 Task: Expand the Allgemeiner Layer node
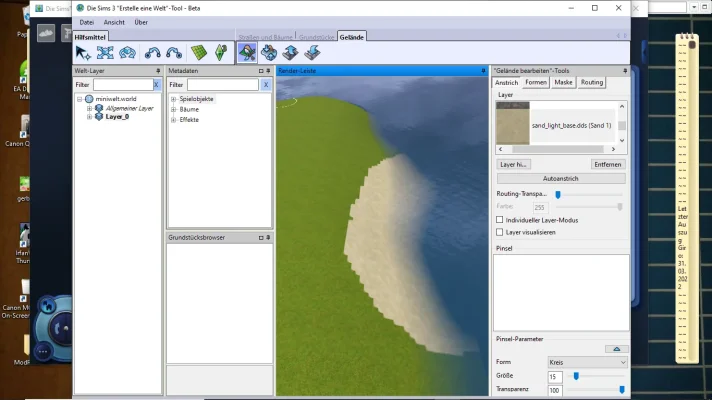[89, 108]
